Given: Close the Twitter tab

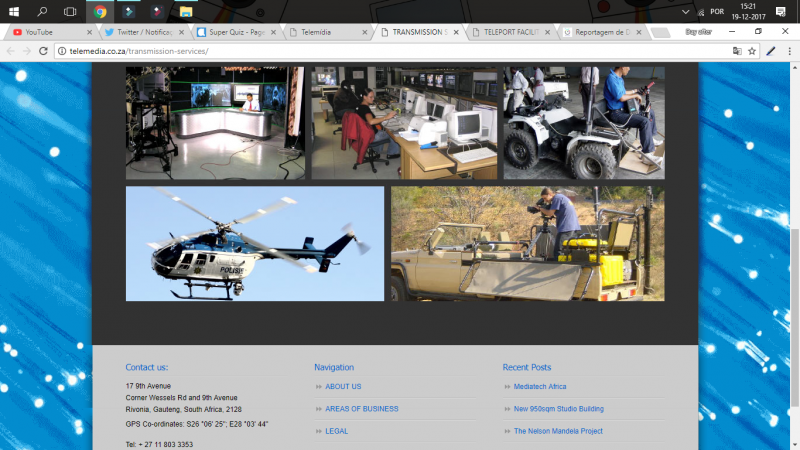Looking at the screenshot, I should tap(181, 32).
